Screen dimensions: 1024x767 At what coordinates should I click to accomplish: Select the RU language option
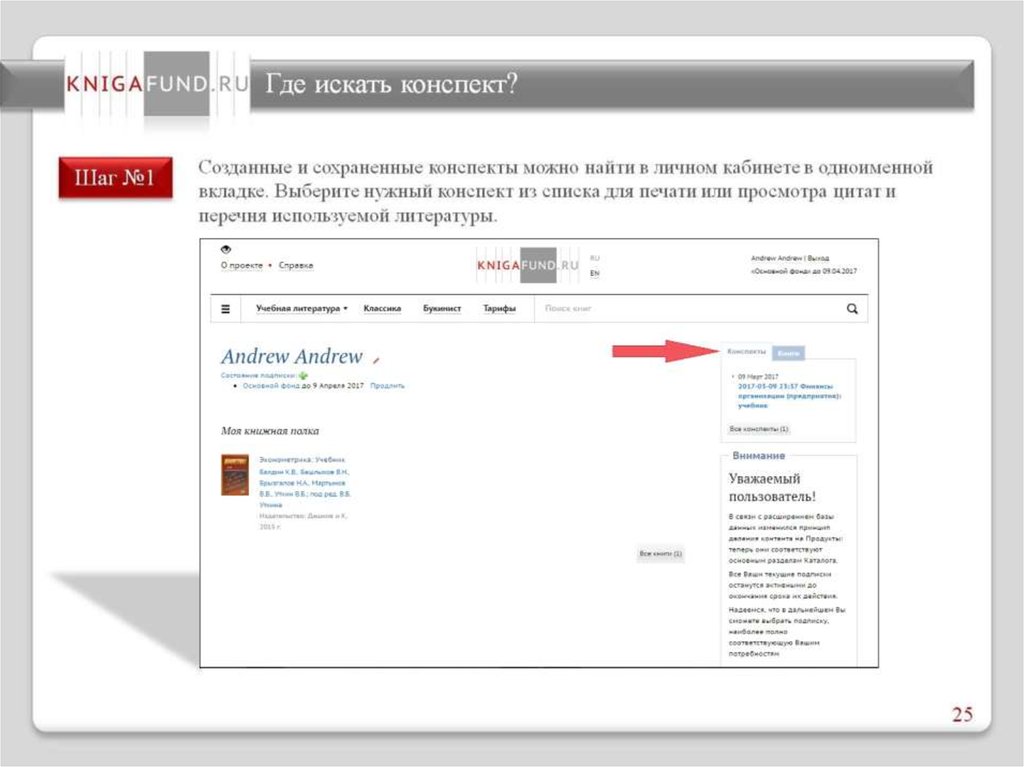[595, 258]
